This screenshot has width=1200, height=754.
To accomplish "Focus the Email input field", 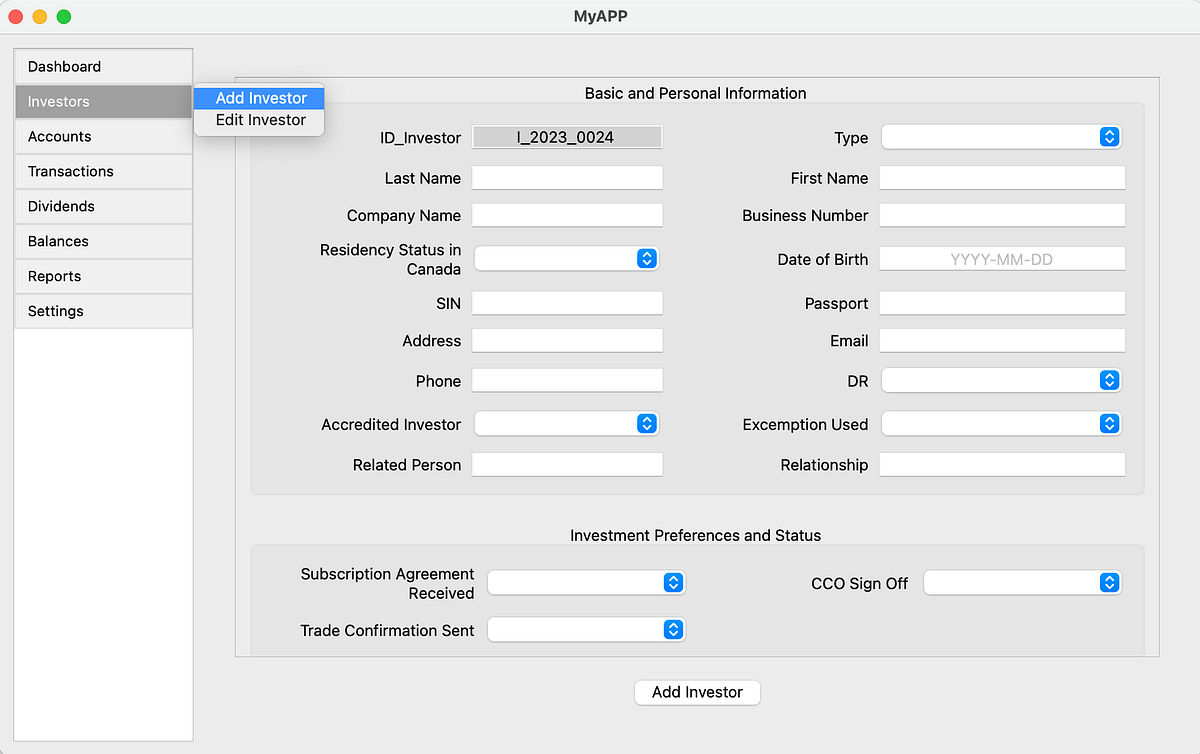I will coord(1000,340).
